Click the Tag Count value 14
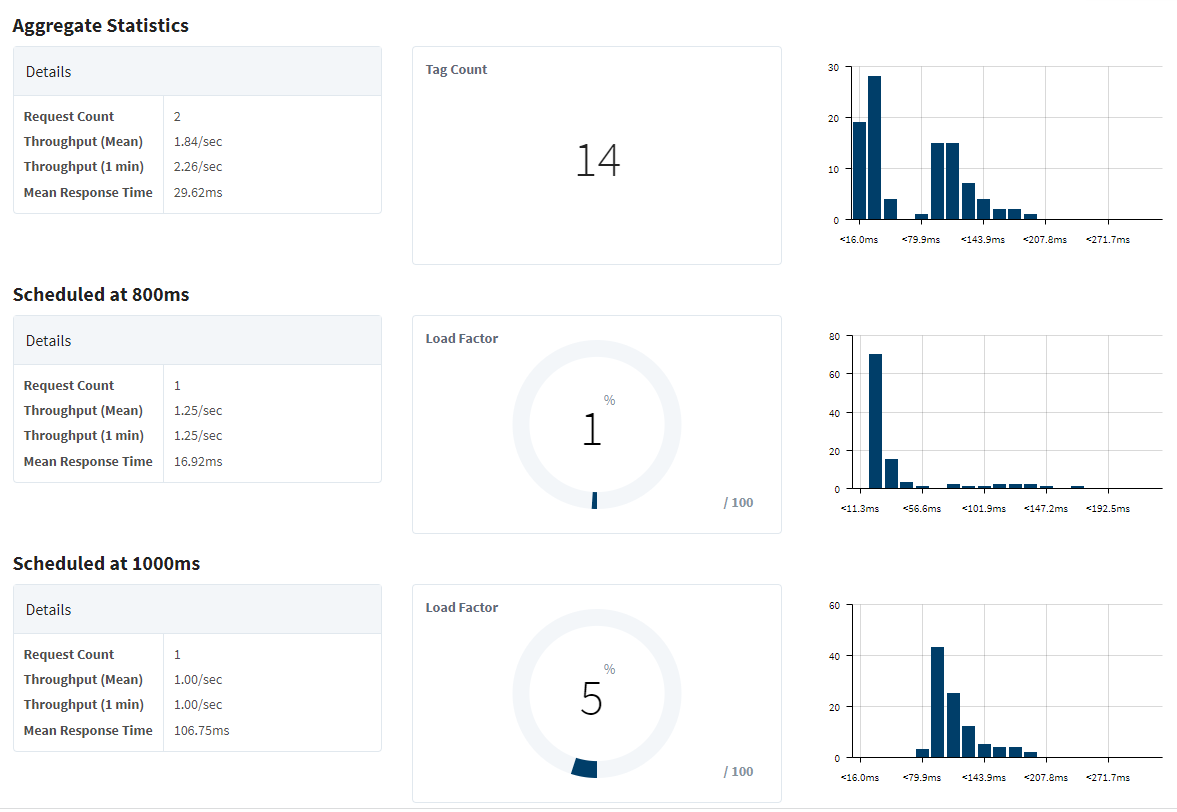Screen dimensions: 1177x812 (x=598, y=161)
